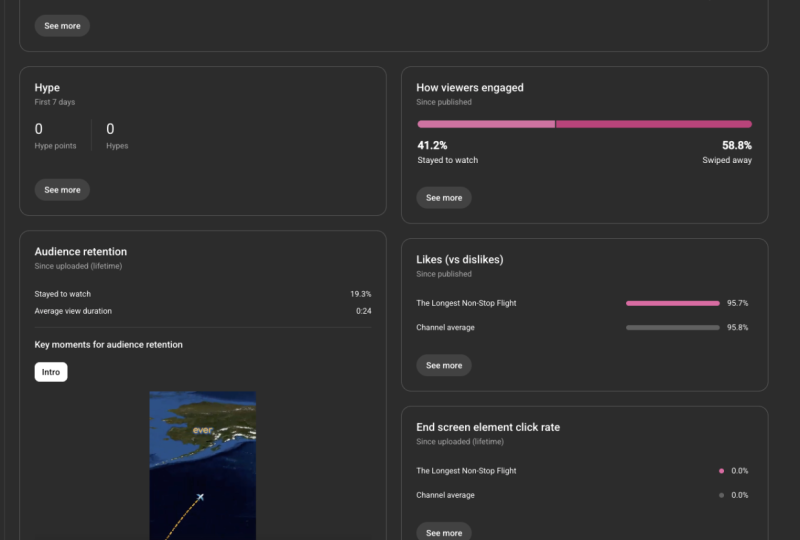Open See more in Hype card
The image size is (800, 540).
[62, 189]
